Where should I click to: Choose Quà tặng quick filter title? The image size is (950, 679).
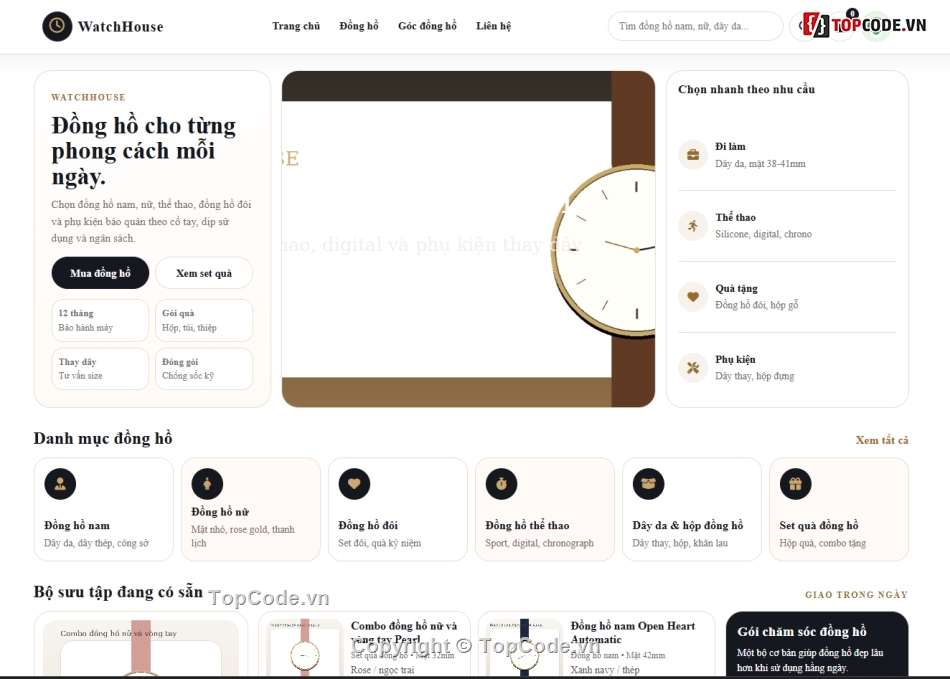[x=736, y=288]
